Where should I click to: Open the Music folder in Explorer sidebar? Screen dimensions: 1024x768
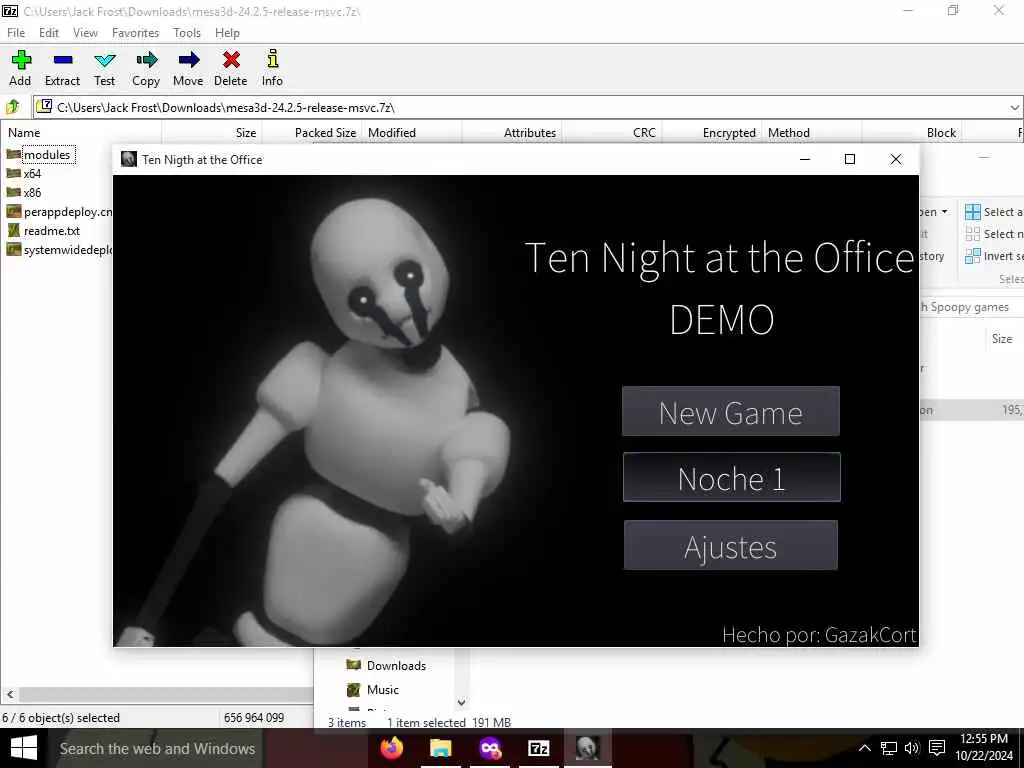coord(372,690)
